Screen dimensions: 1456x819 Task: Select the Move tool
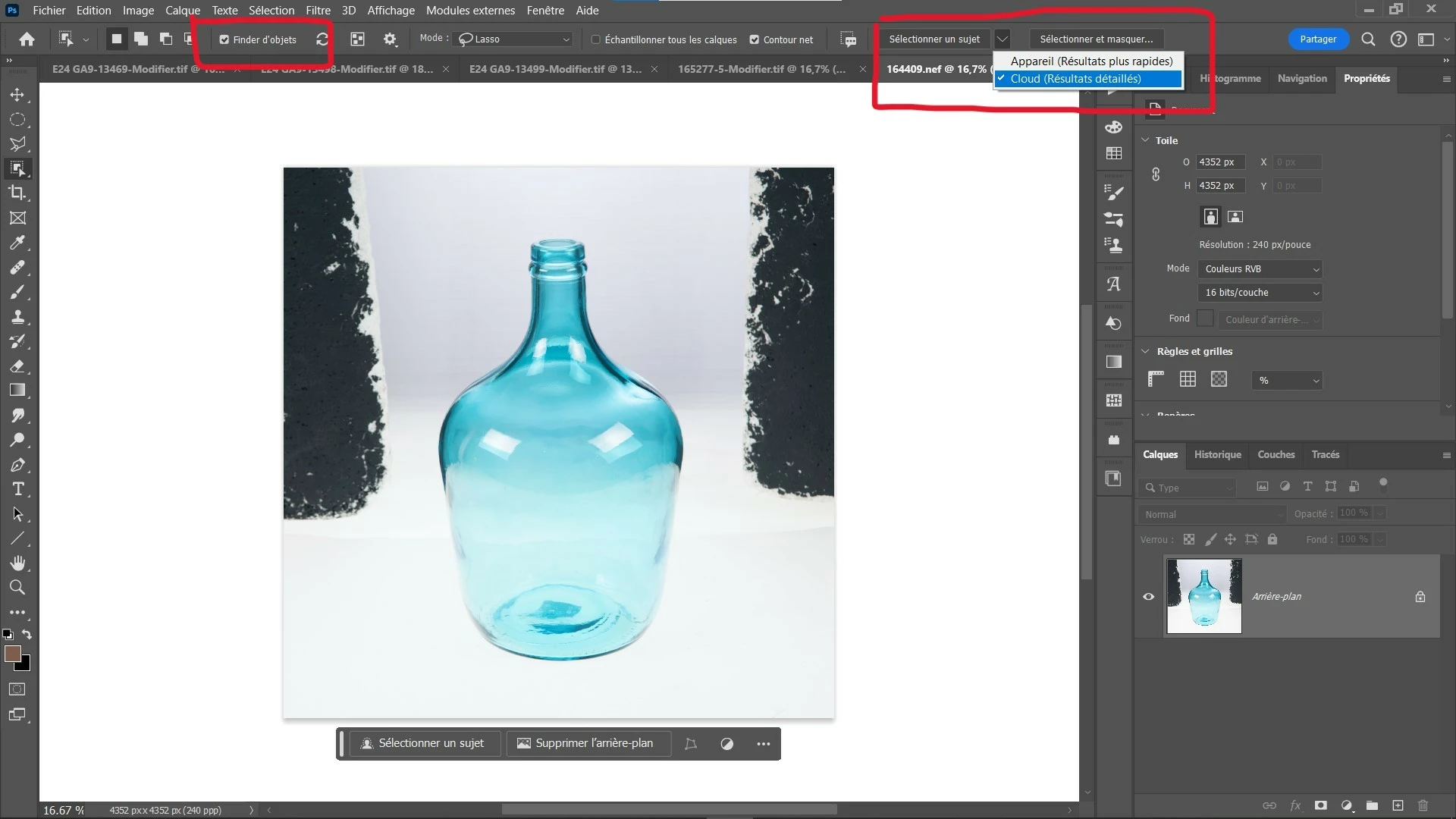pyautogui.click(x=17, y=95)
